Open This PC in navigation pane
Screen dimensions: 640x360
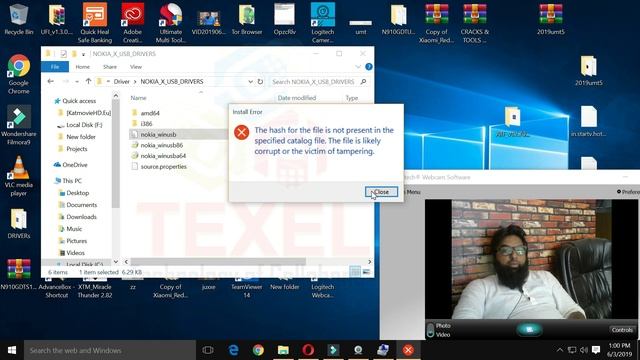click(67, 181)
